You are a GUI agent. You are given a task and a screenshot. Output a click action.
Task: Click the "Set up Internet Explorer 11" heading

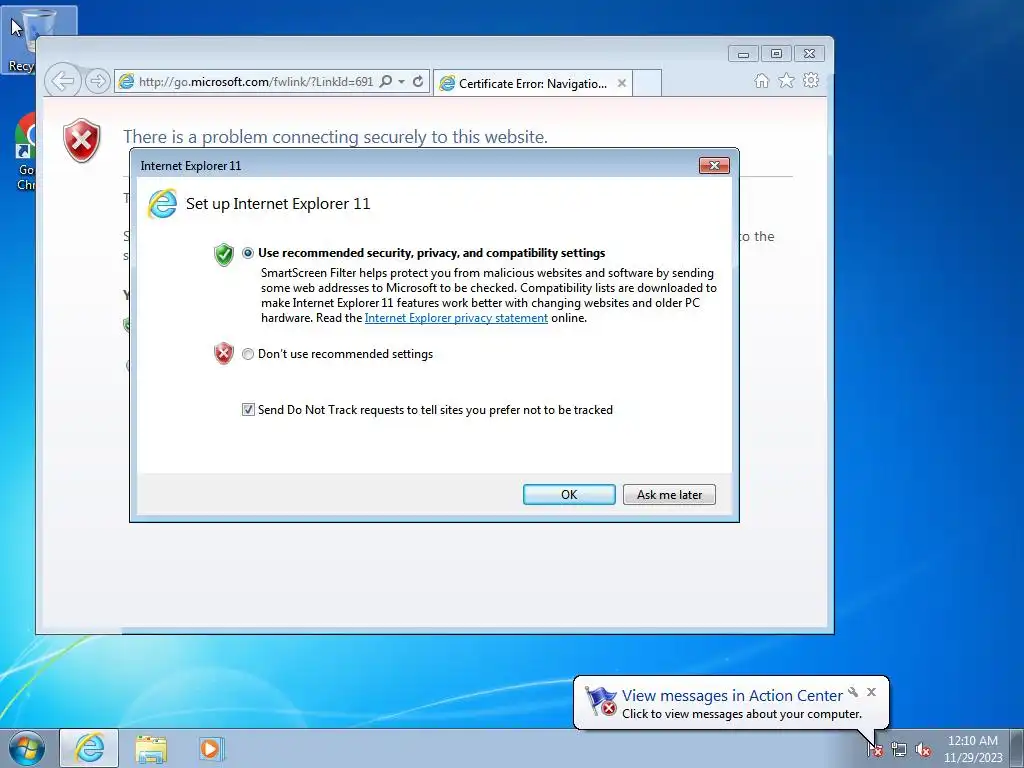pos(278,204)
